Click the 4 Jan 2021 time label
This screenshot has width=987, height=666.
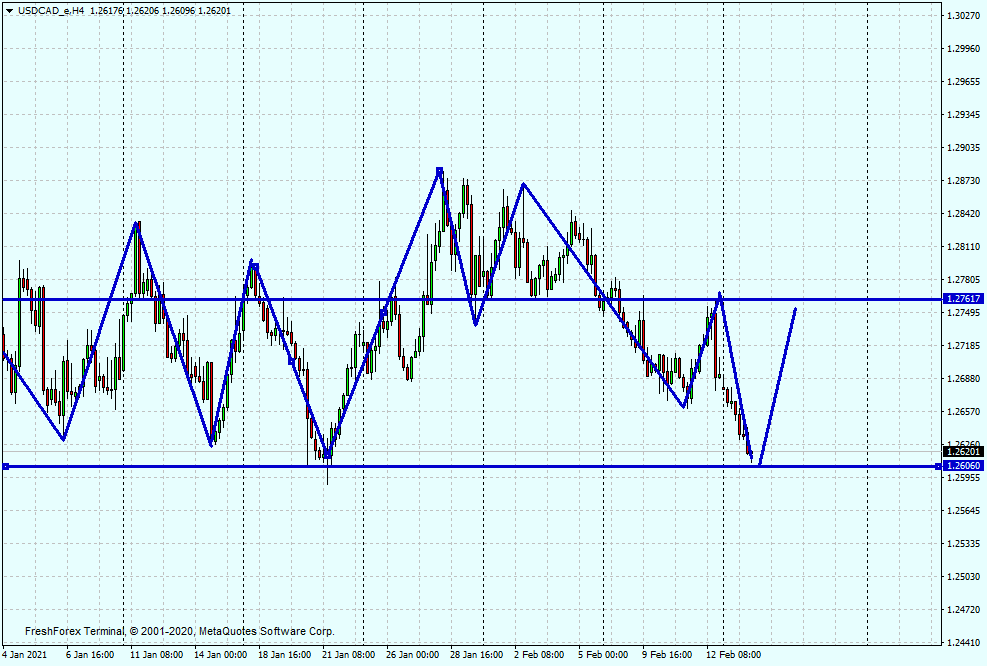[25, 655]
